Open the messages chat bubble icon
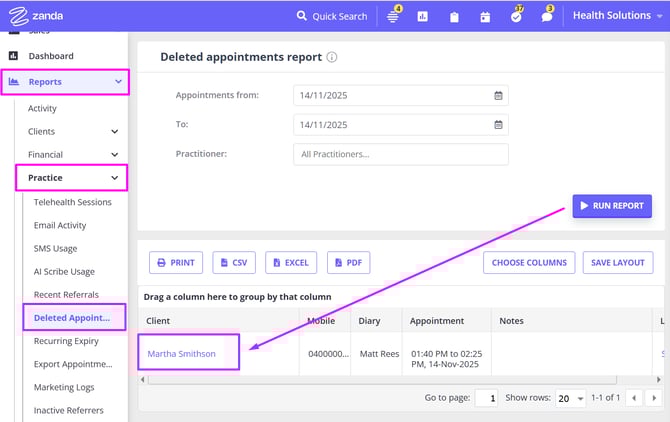670x422 pixels. click(546, 17)
